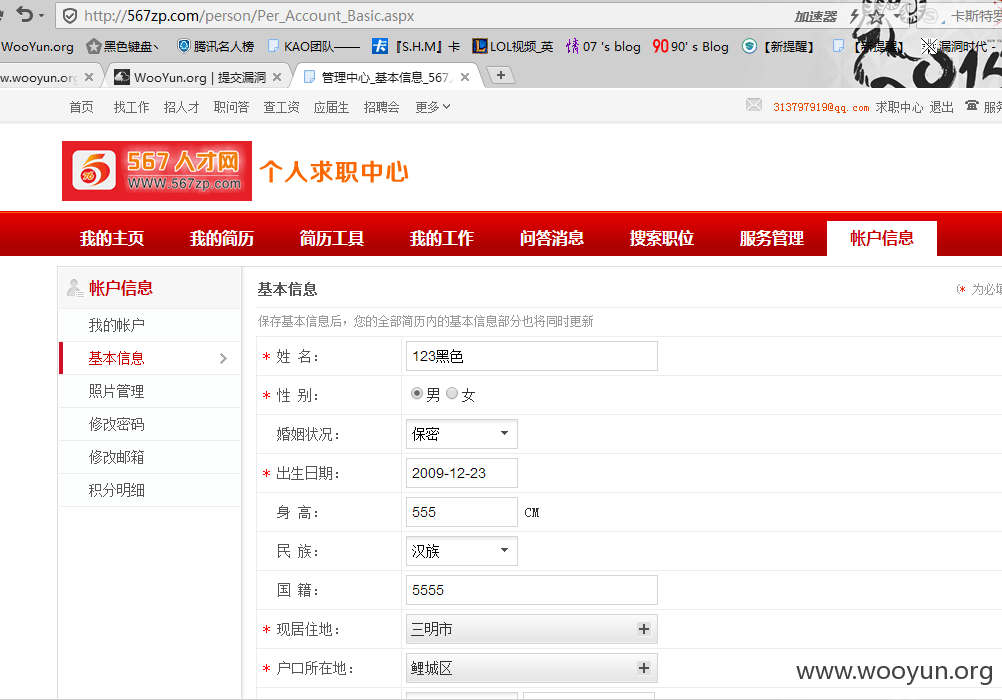Click the 出生日期 date field
This screenshot has height=700, width=1002.
click(461, 473)
